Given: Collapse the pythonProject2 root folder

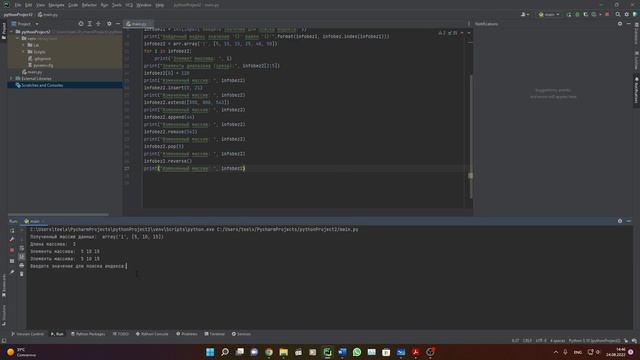Looking at the screenshot, I should click(x=11, y=31).
